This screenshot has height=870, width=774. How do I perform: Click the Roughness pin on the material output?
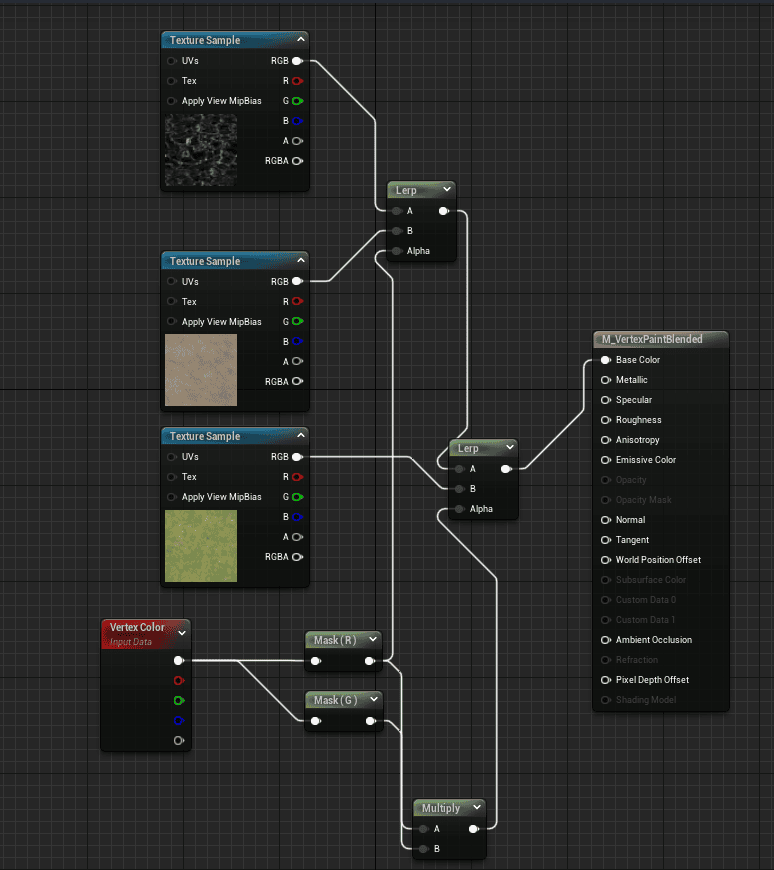coord(606,420)
